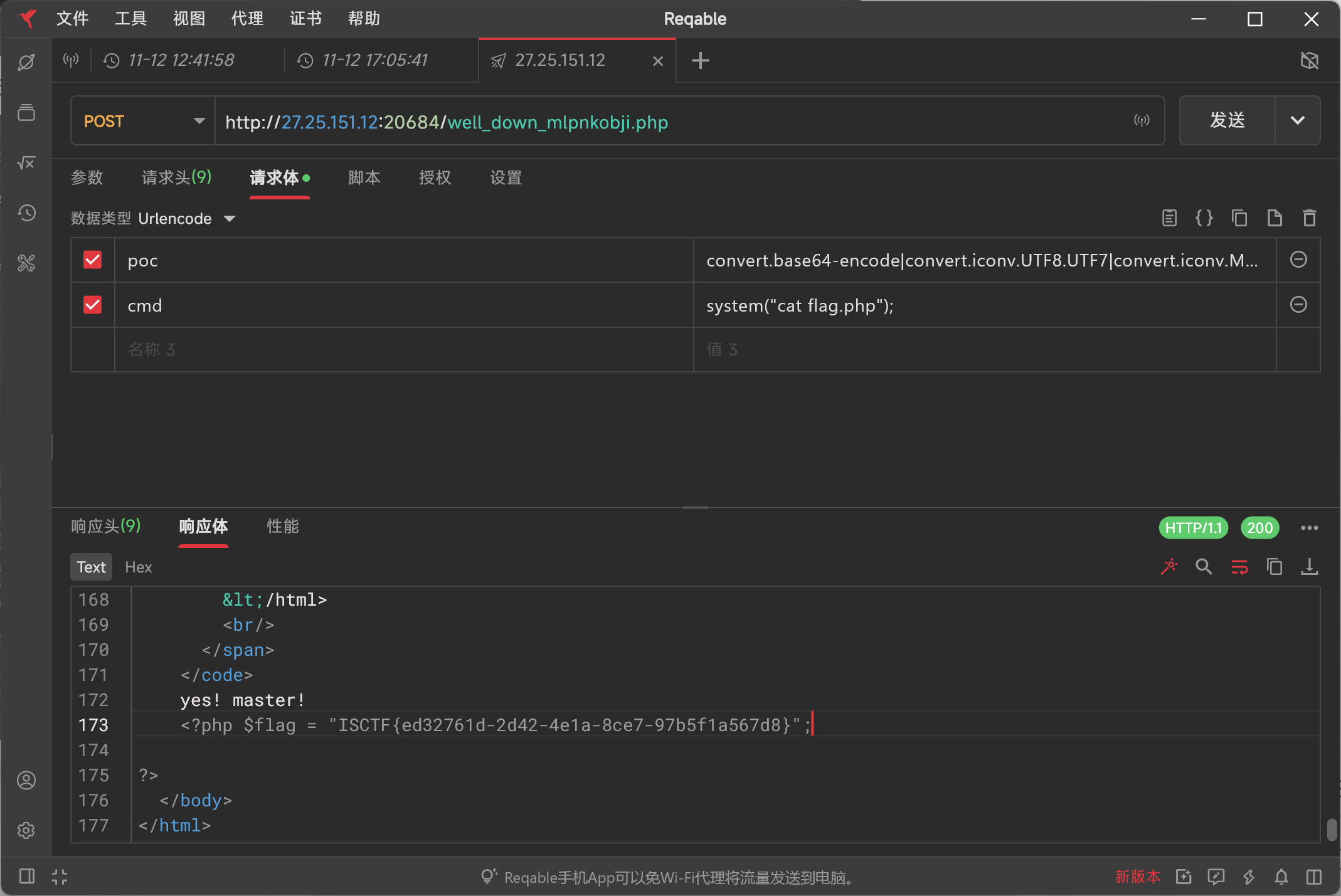Click the search icon in response toolbar
The image size is (1341, 896).
click(x=1203, y=567)
